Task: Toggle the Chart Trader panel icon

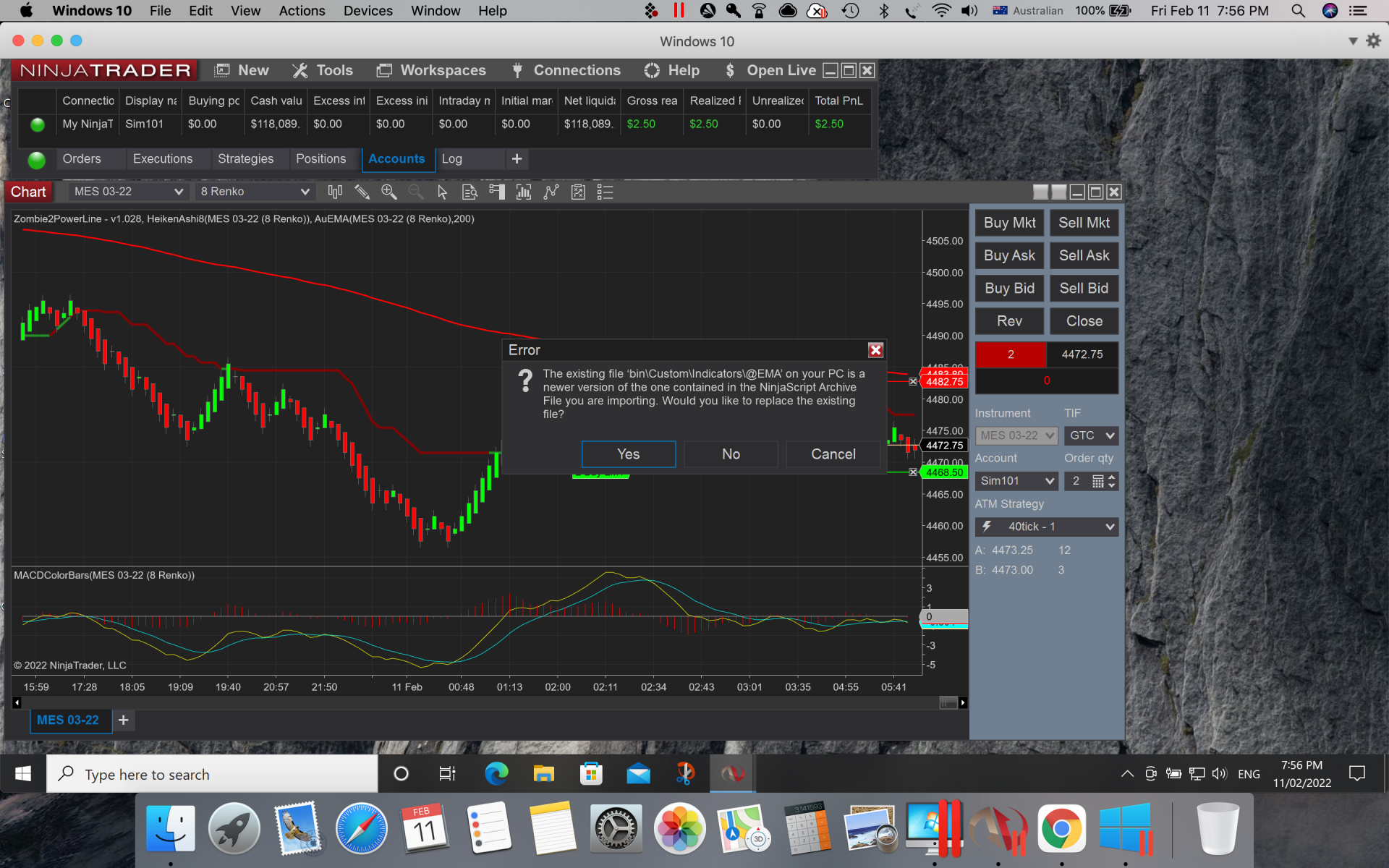Action: click(x=496, y=192)
